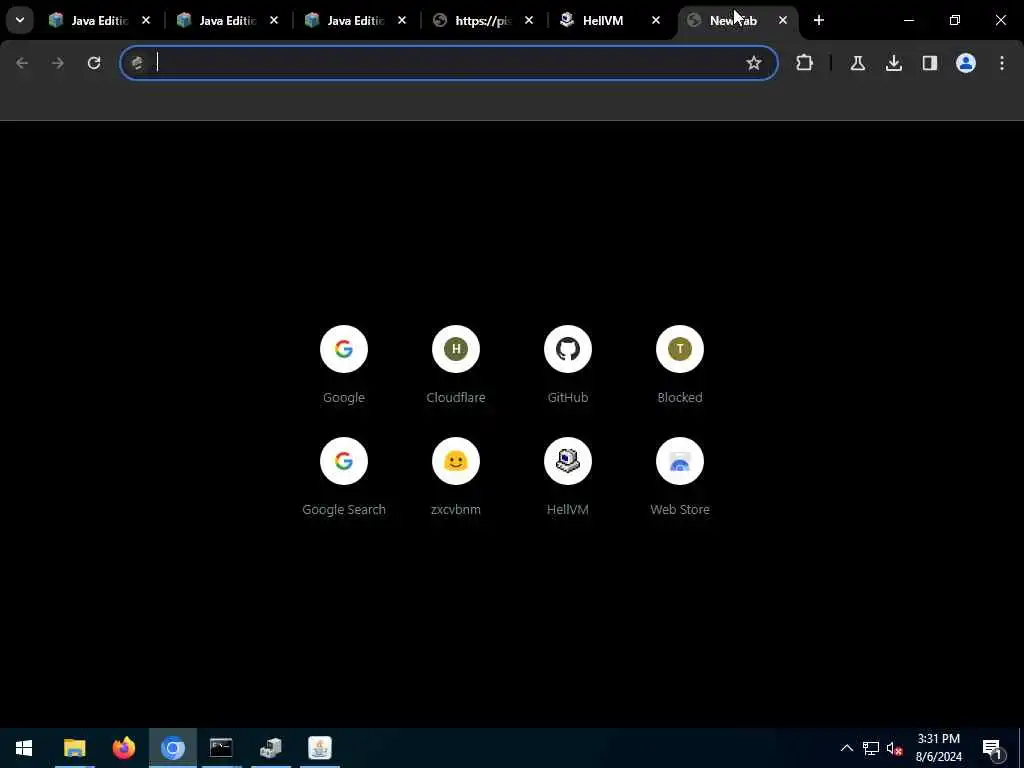Switch to the second Java Edition tab
The image size is (1024, 768).
click(x=227, y=21)
